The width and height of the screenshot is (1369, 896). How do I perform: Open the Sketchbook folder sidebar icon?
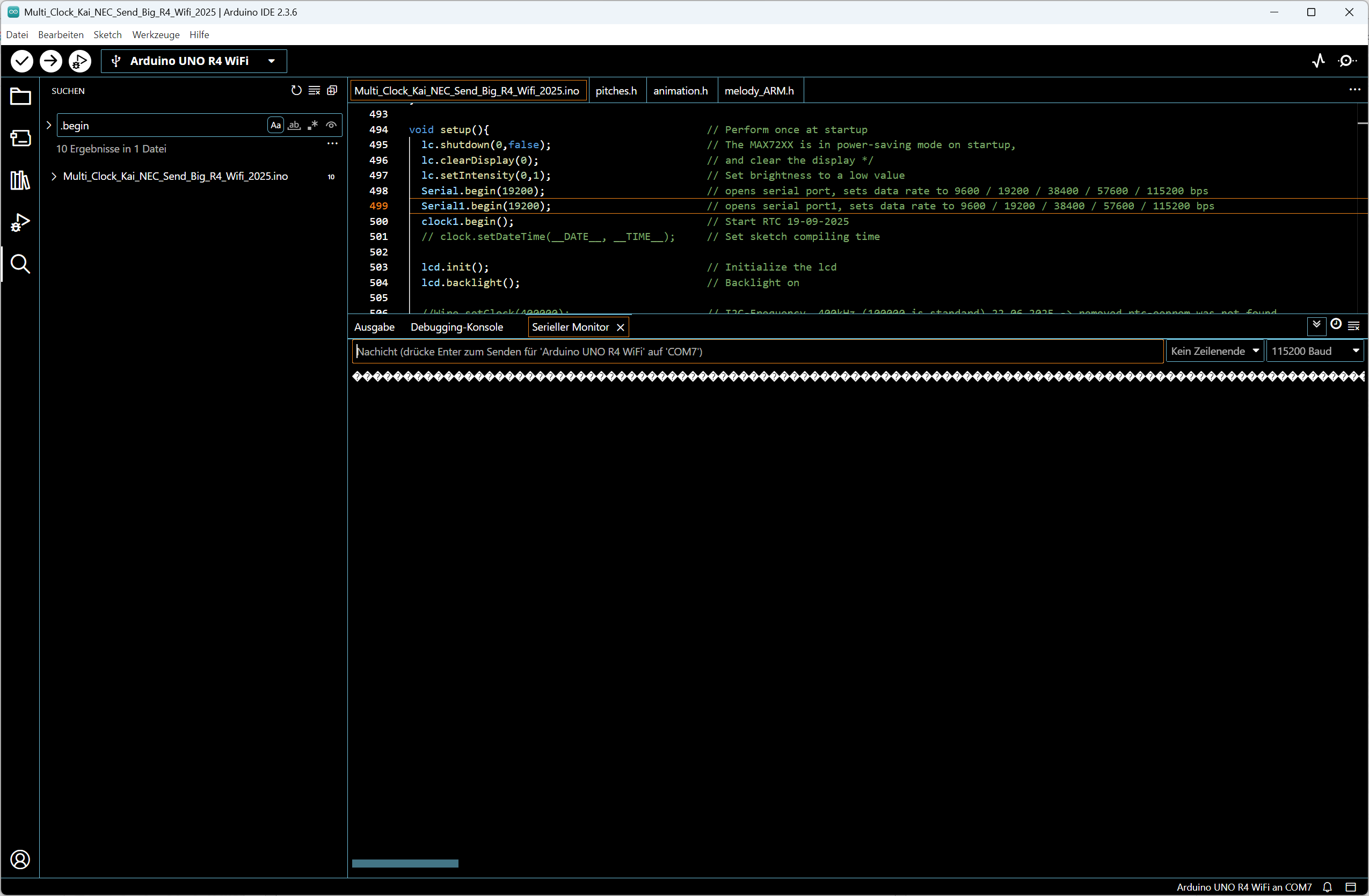pyautogui.click(x=20, y=97)
